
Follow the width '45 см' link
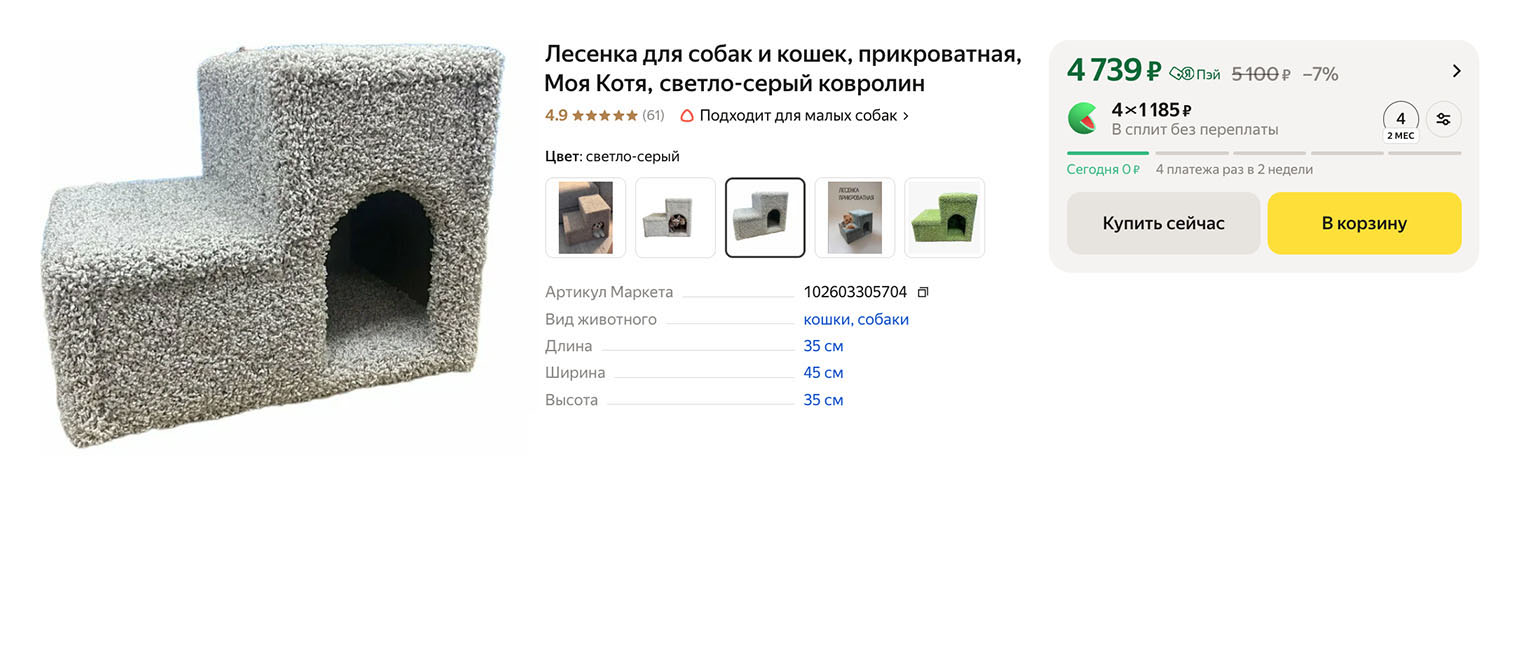pyautogui.click(x=823, y=372)
